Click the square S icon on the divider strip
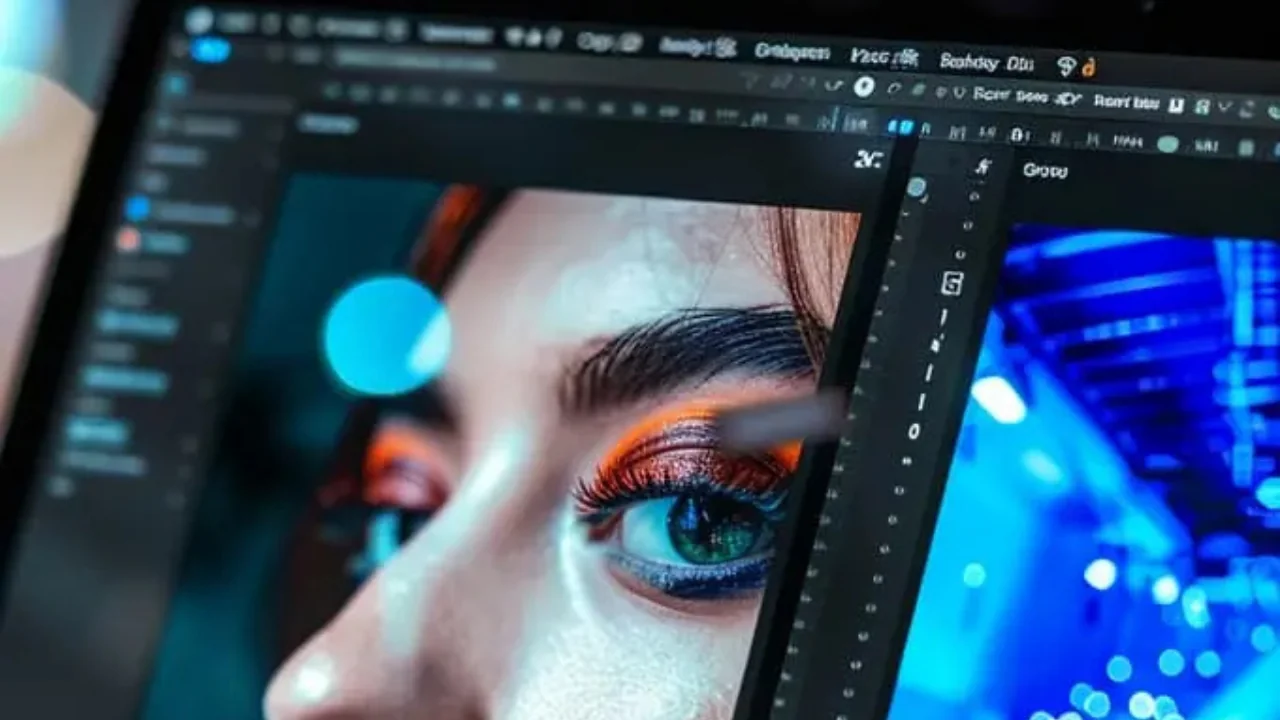The image size is (1280, 720). coord(951,284)
